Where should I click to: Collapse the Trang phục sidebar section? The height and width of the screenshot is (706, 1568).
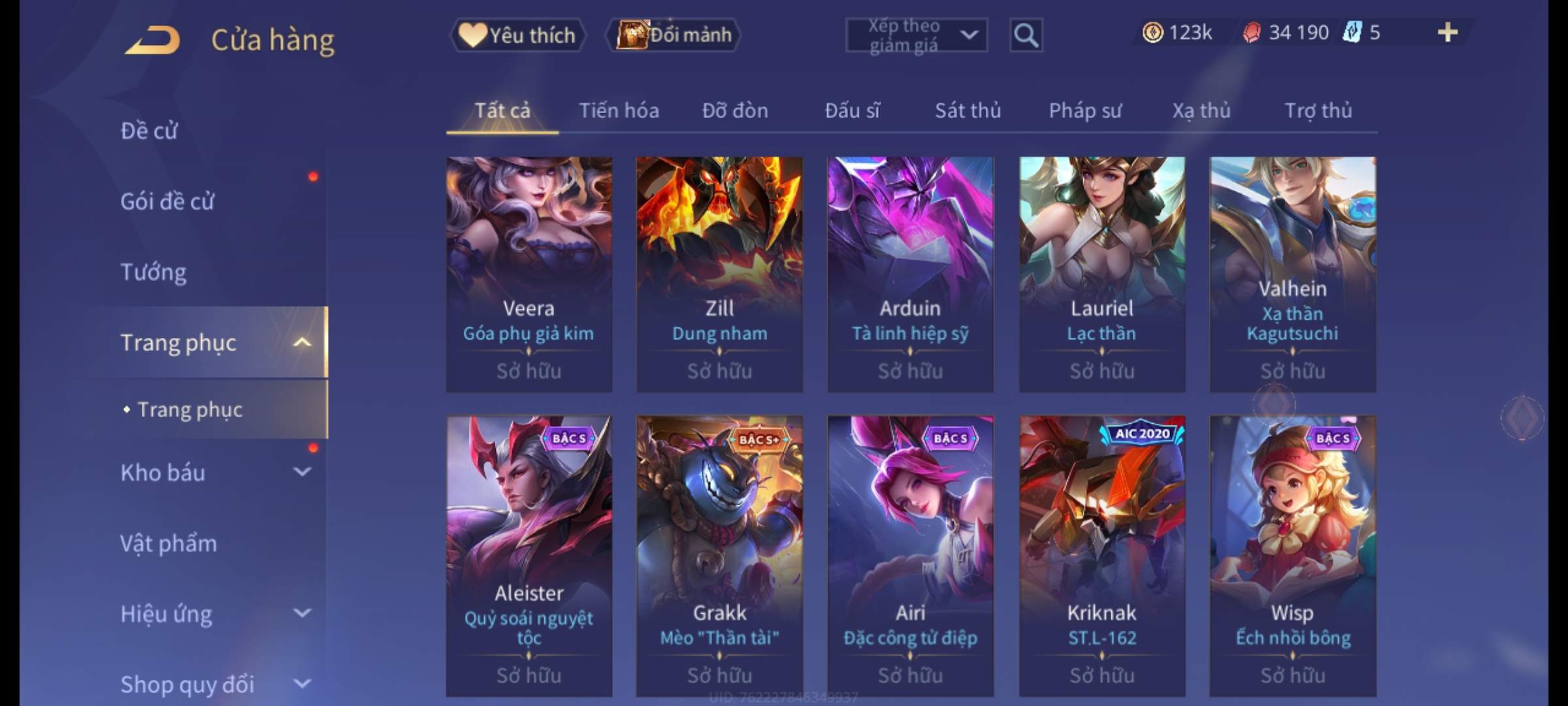pos(302,343)
